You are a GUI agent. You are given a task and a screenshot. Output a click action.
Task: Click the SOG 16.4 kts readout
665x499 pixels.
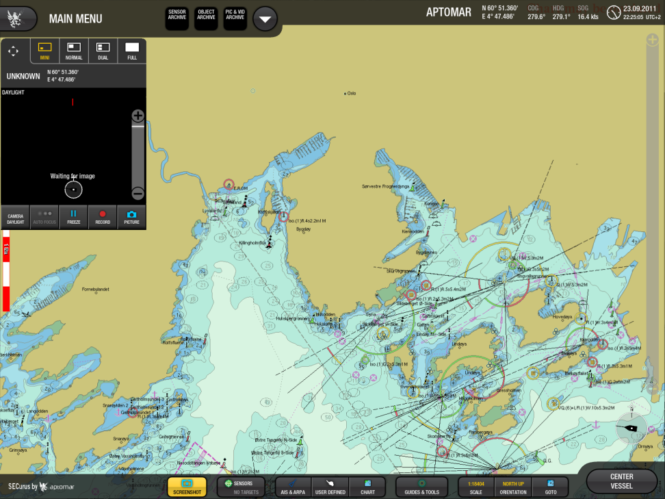(x=588, y=13)
